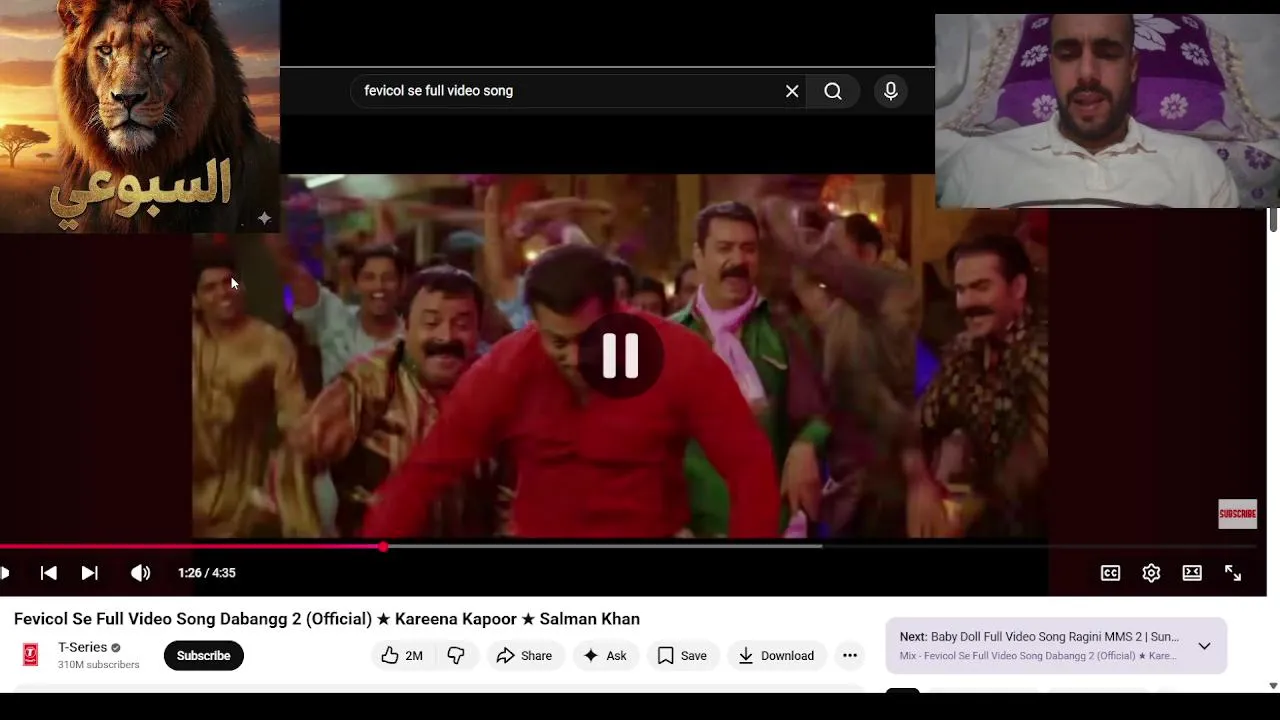This screenshot has height=720, width=1280.
Task: Click the 1:26 / 4:35 time display
Action: [x=207, y=573]
